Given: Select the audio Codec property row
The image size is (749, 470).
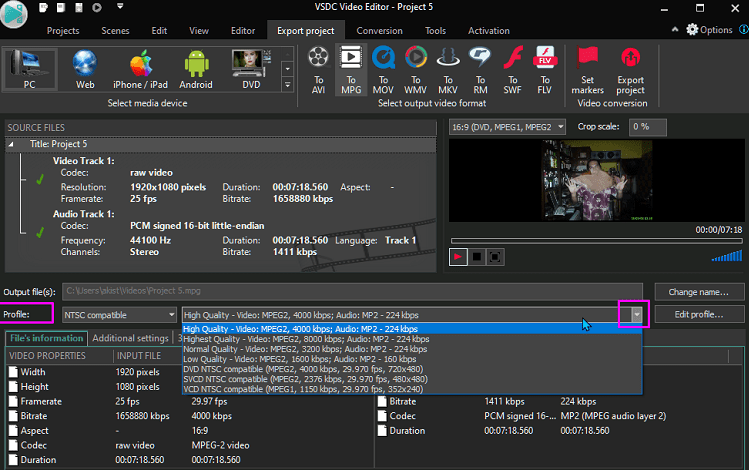Looking at the screenshot, I should [559, 416].
